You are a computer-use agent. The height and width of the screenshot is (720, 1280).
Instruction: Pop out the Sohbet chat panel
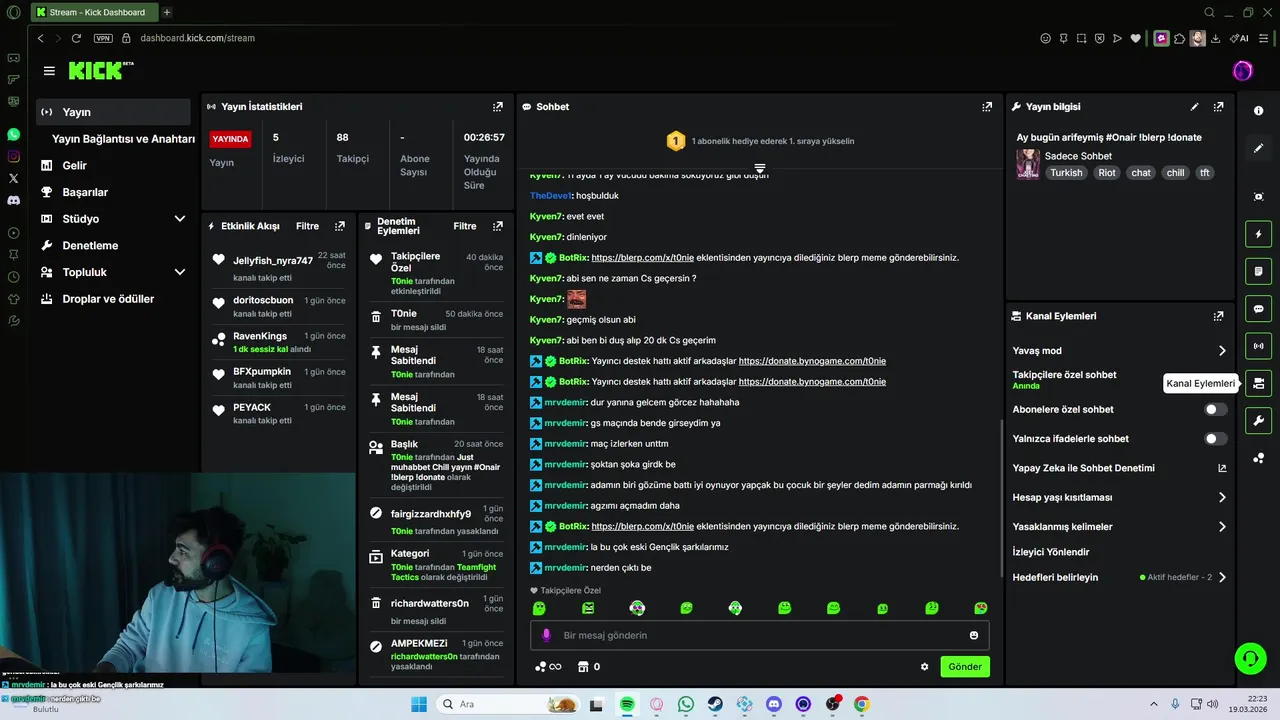987,107
